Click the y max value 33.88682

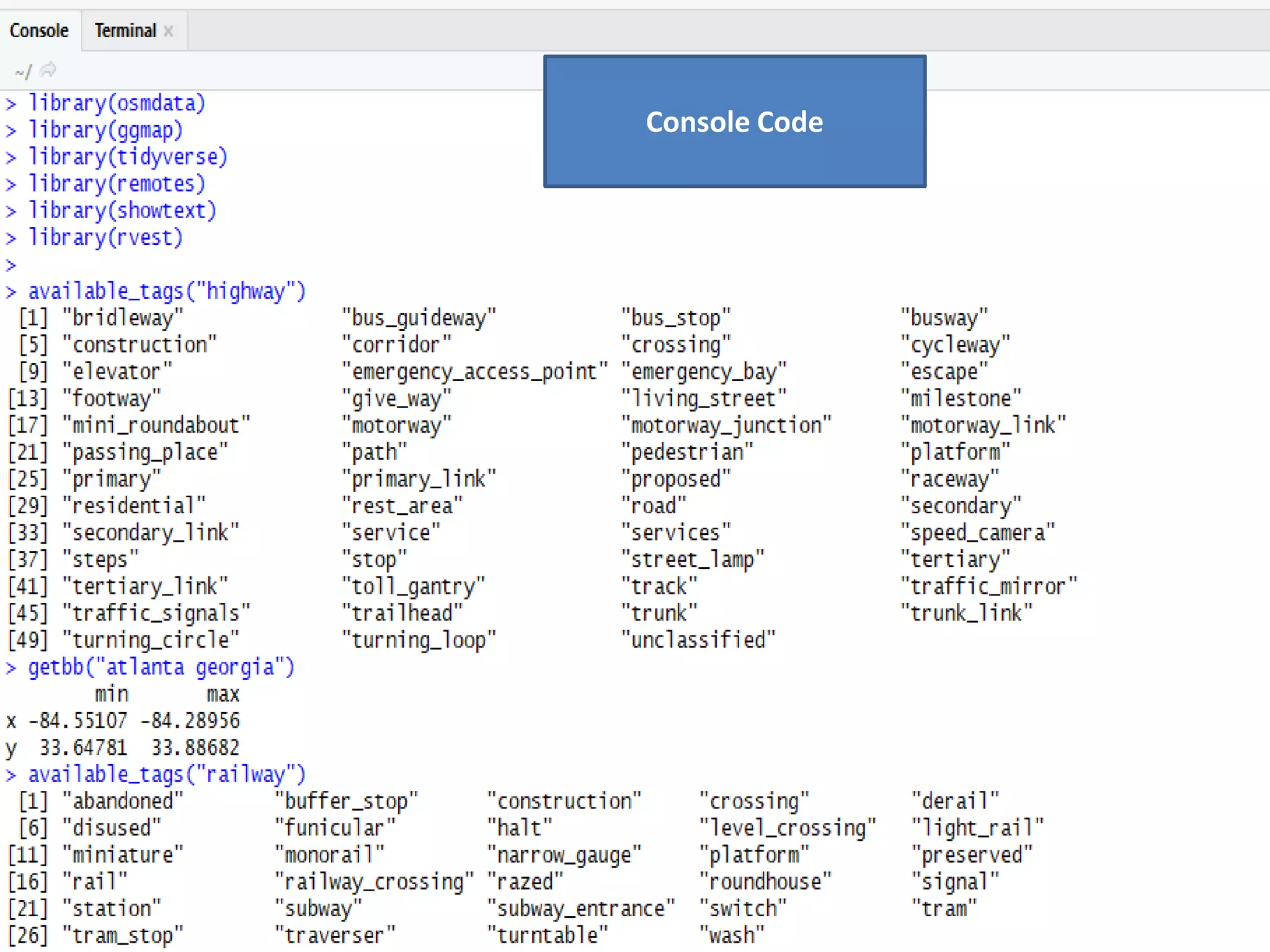click(195, 748)
